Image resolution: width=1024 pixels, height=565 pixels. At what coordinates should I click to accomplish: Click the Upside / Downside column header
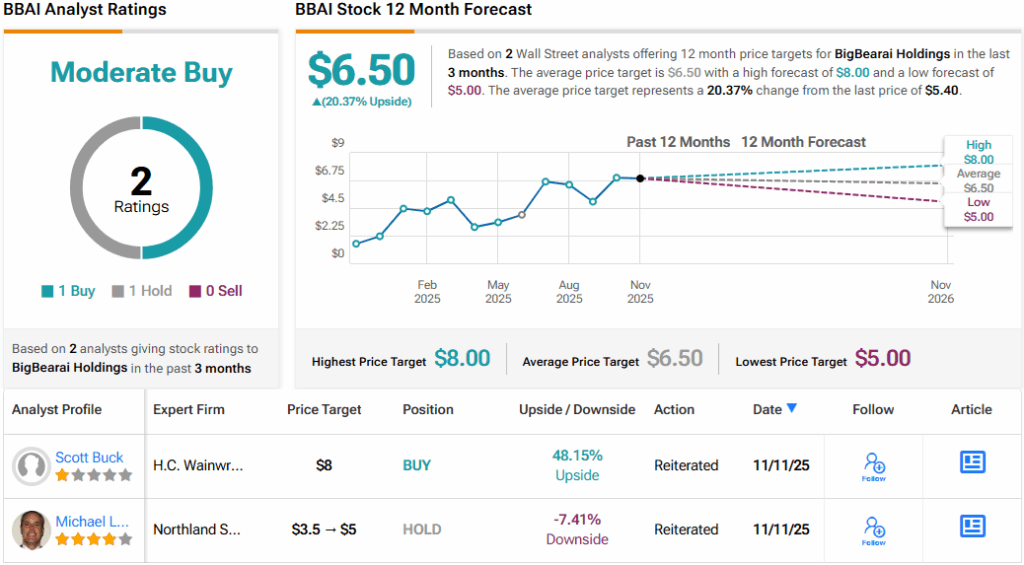pos(577,410)
